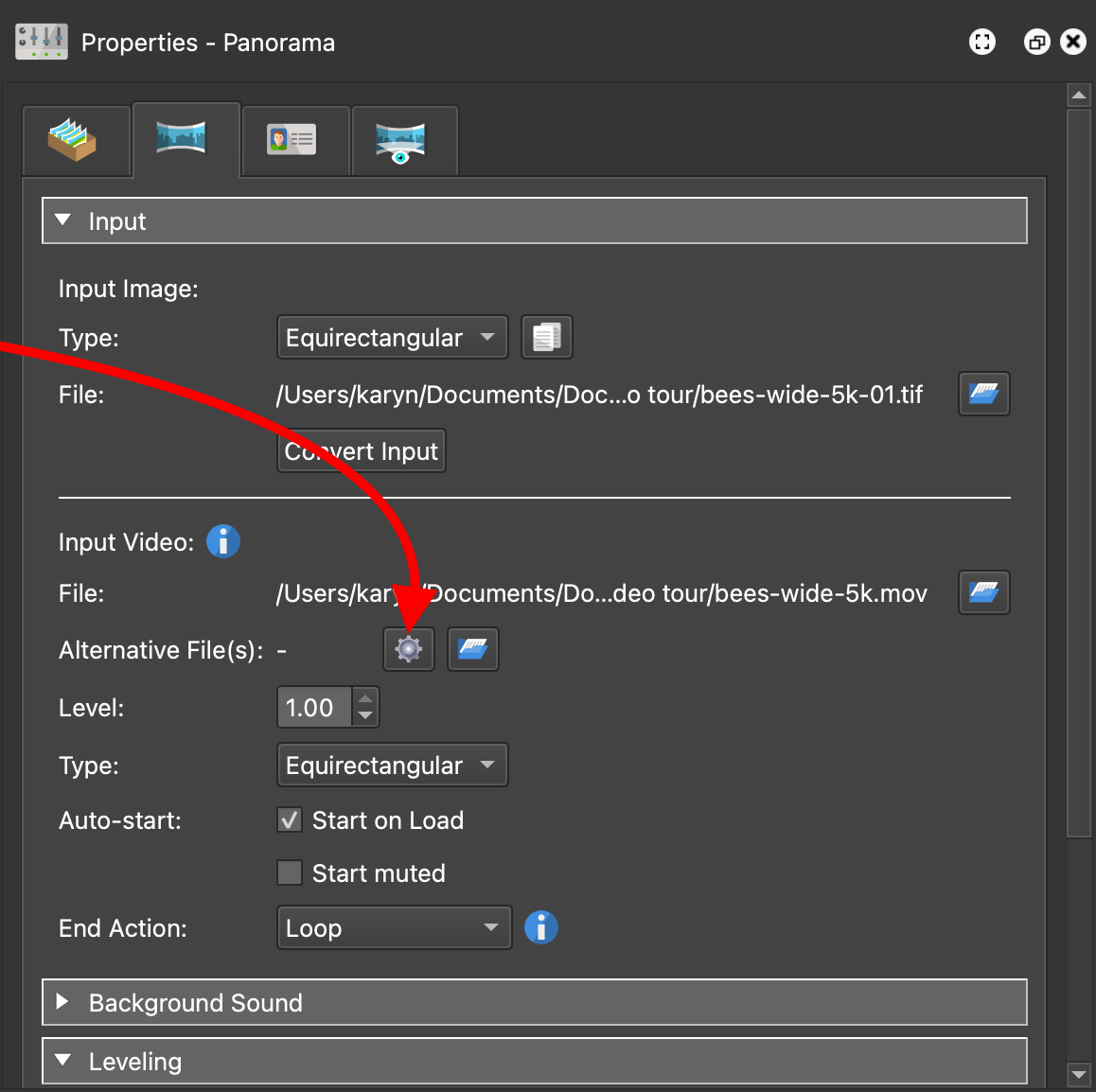This screenshot has height=1092, width=1096.
Task: Collapse the Leveling section
Action: pyautogui.click(x=63, y=1061)
